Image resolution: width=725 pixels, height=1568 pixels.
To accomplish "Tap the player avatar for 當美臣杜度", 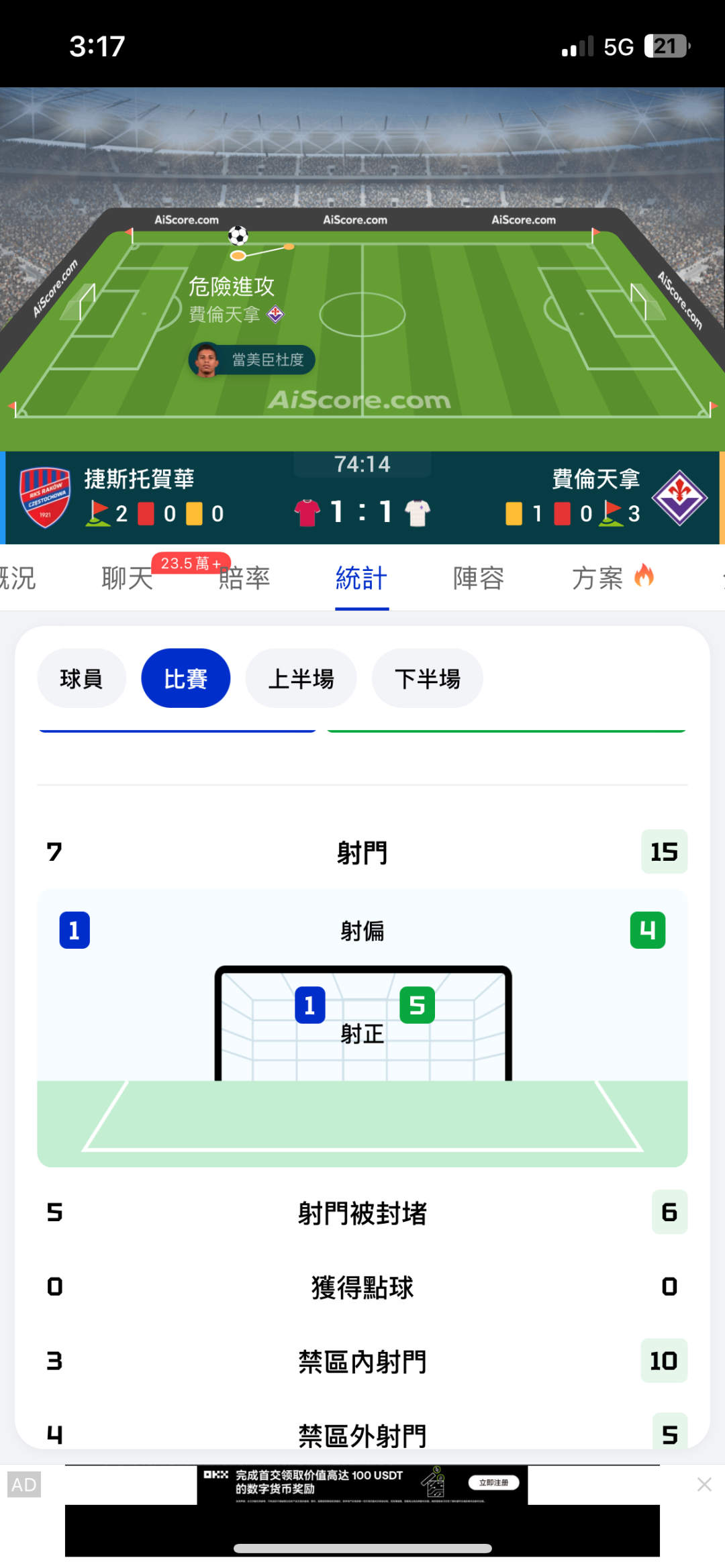I will (x=207, y=360).
